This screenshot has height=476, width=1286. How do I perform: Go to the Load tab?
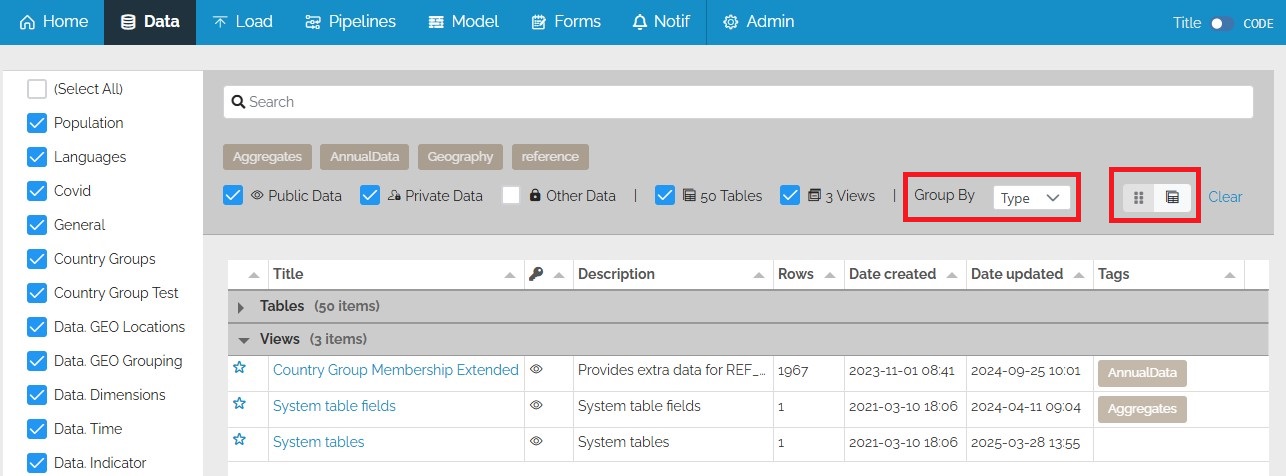coord(242,22)
